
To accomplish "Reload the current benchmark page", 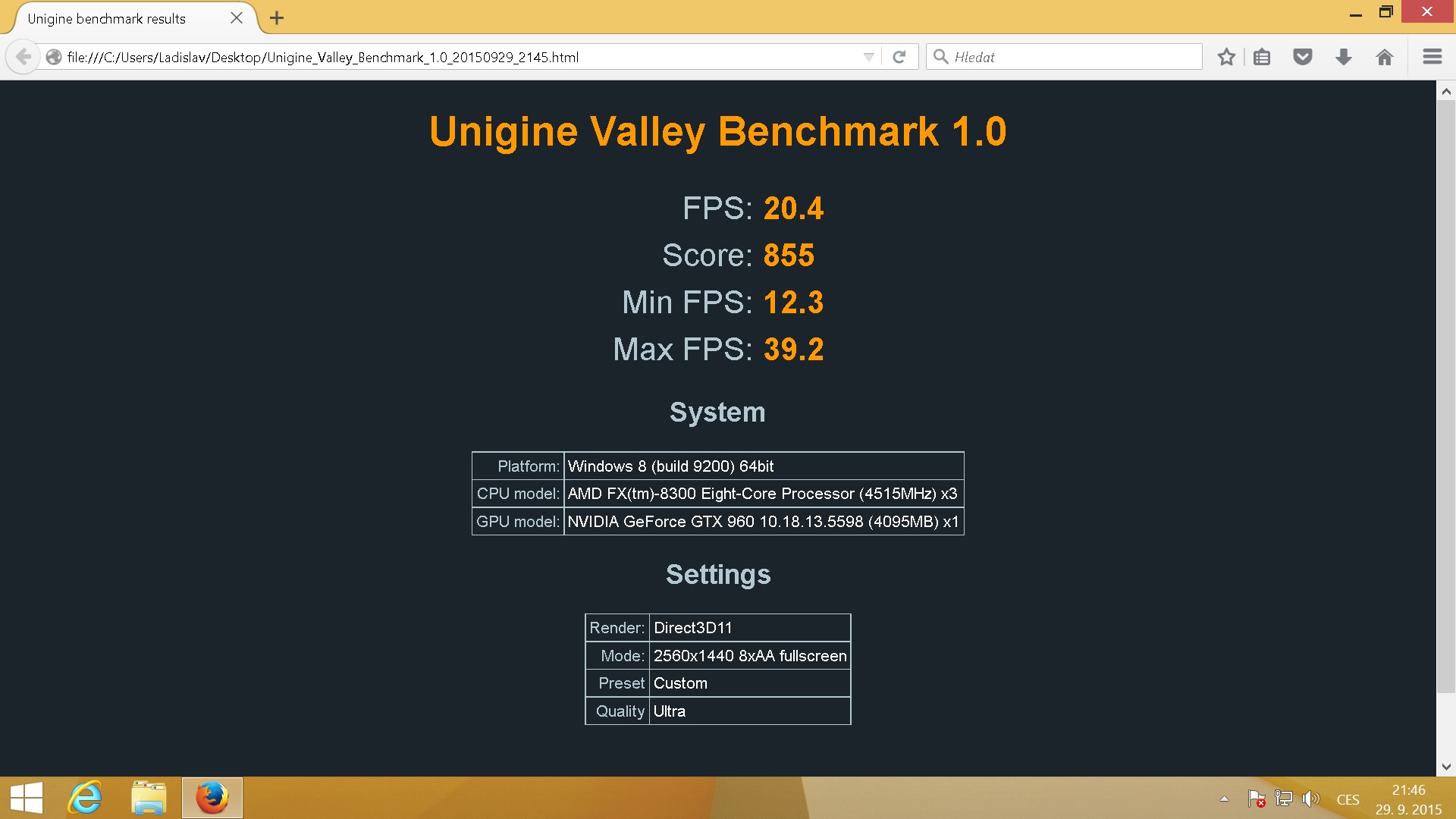I will (x=899, y=57).
